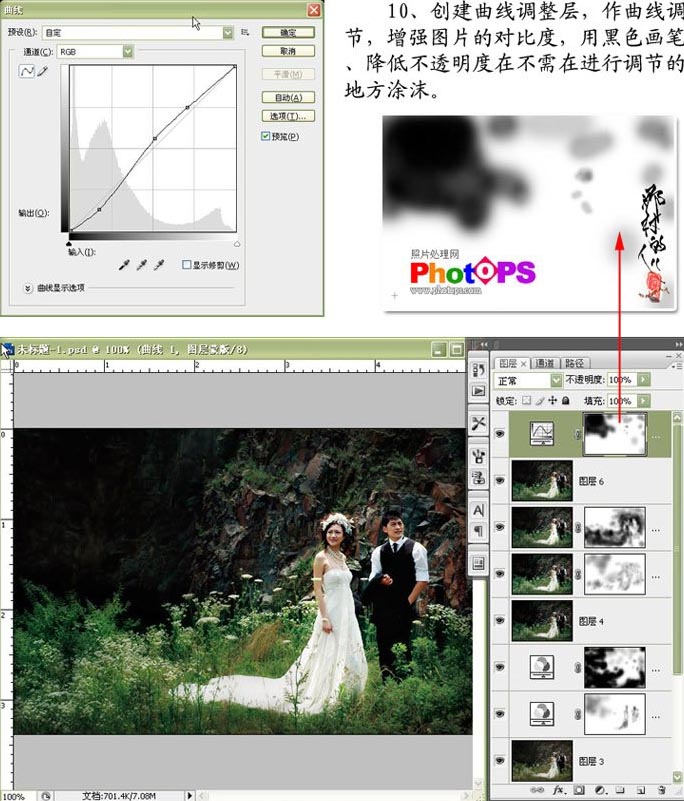Select the curve point editing tool

[27, 71]
